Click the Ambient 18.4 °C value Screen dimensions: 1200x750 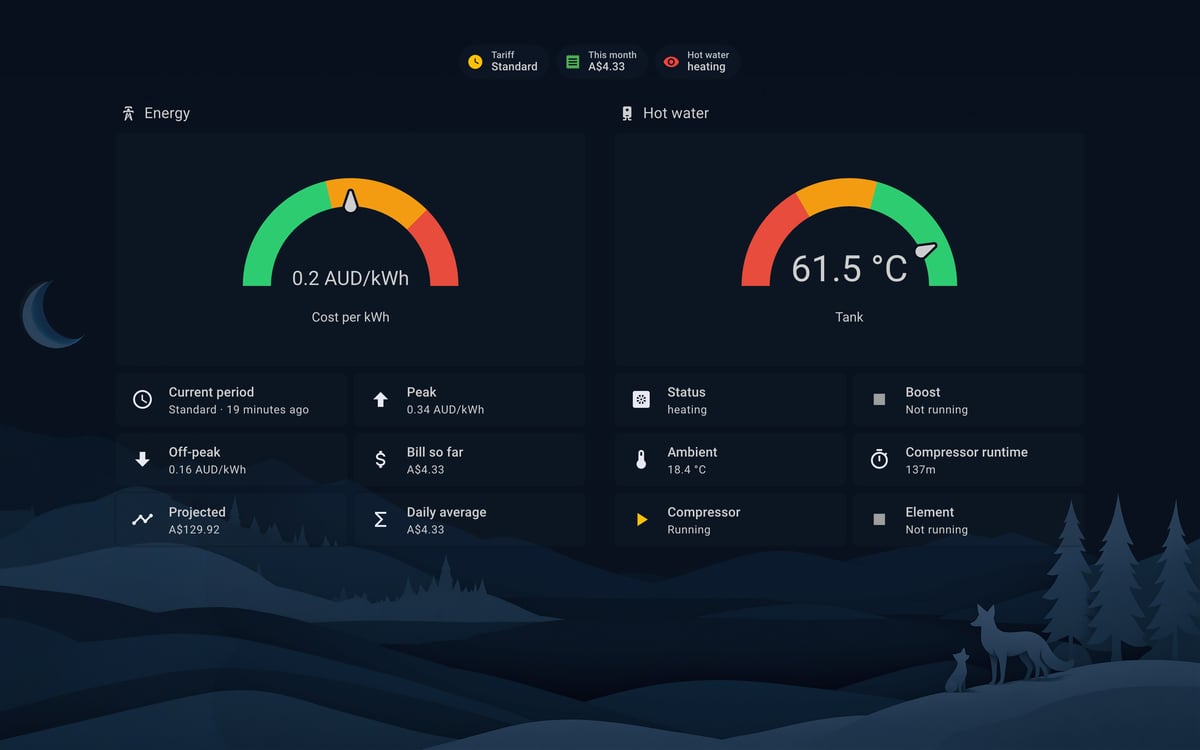(686, 470)
